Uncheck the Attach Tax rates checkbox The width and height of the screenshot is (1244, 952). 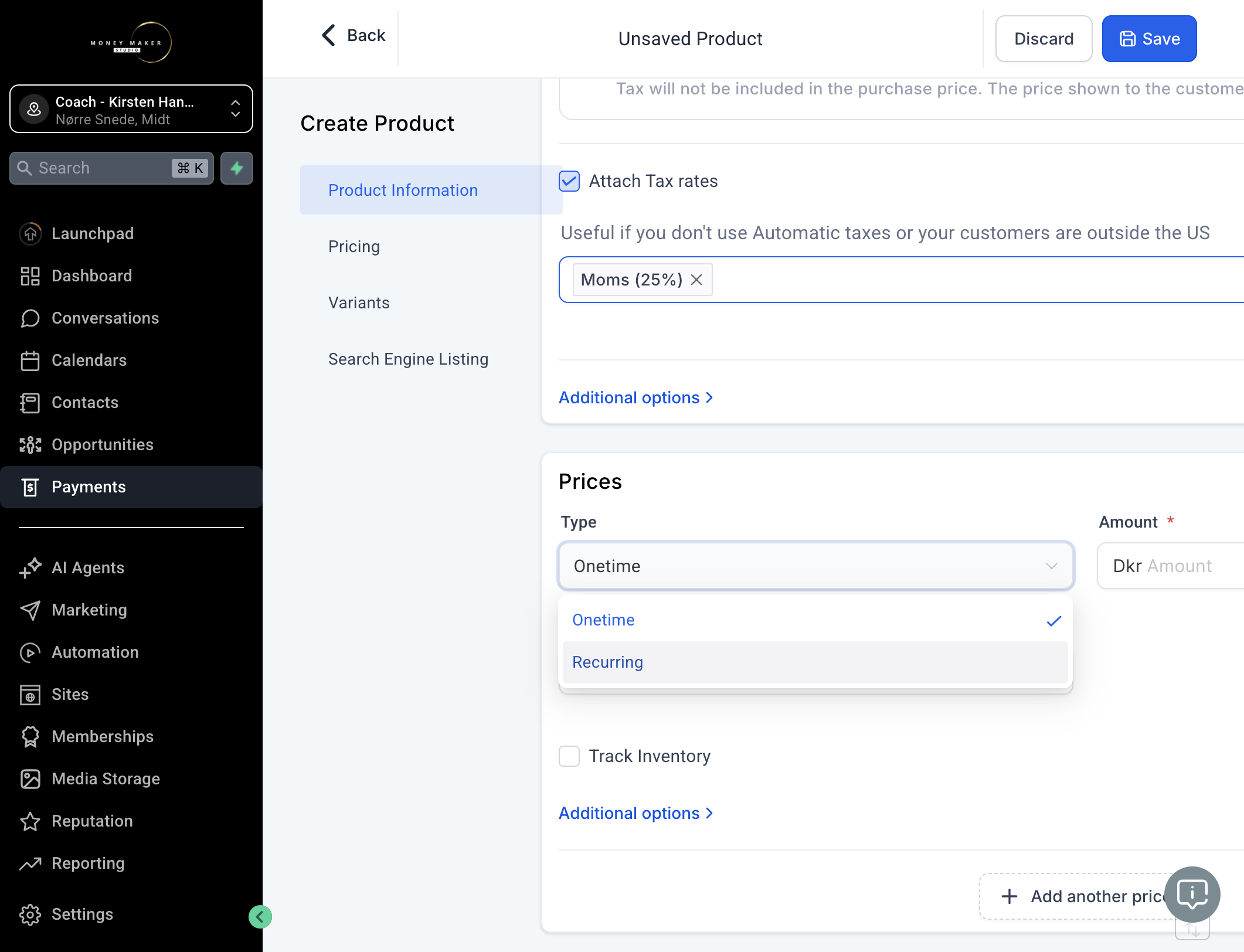[x=569, y=181]
